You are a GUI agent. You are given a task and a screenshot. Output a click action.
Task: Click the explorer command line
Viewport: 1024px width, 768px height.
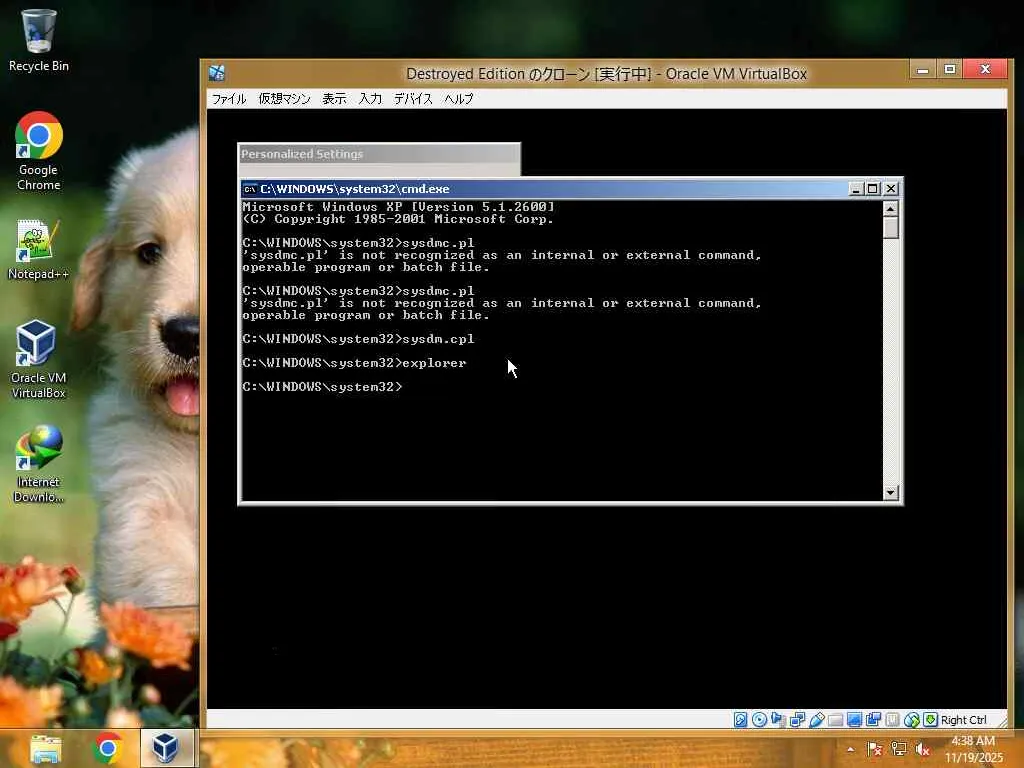pyautogui.click(x=355, y=363)
